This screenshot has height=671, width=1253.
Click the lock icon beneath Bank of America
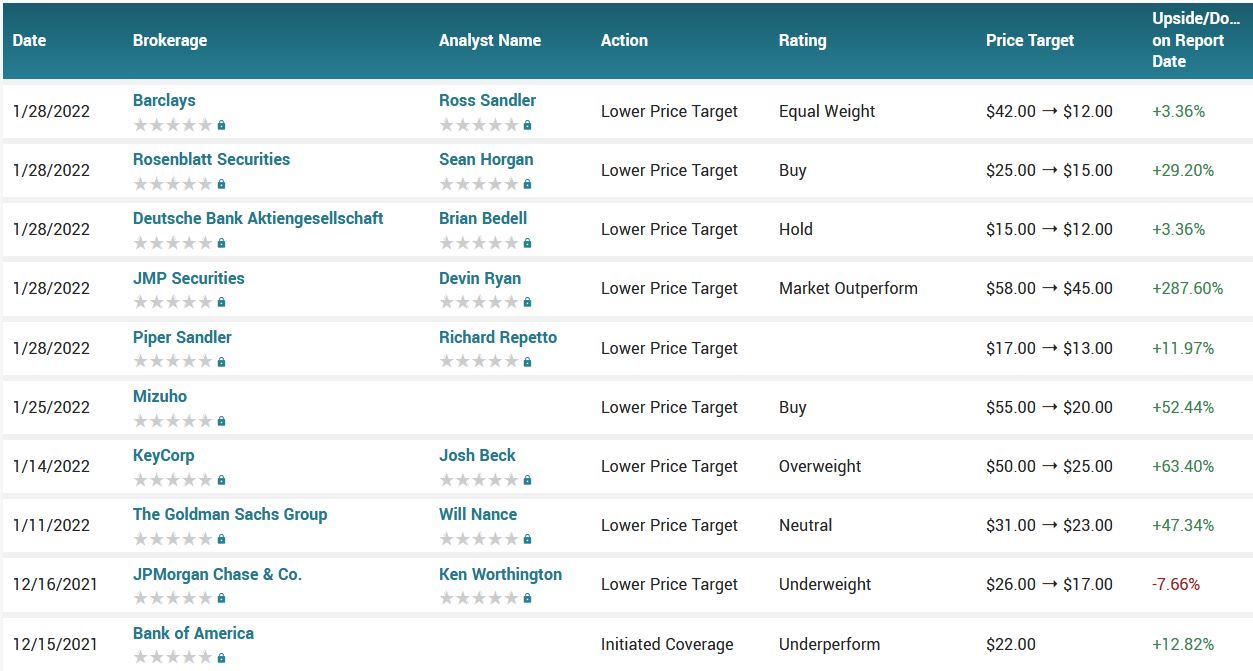pos(221,658)
